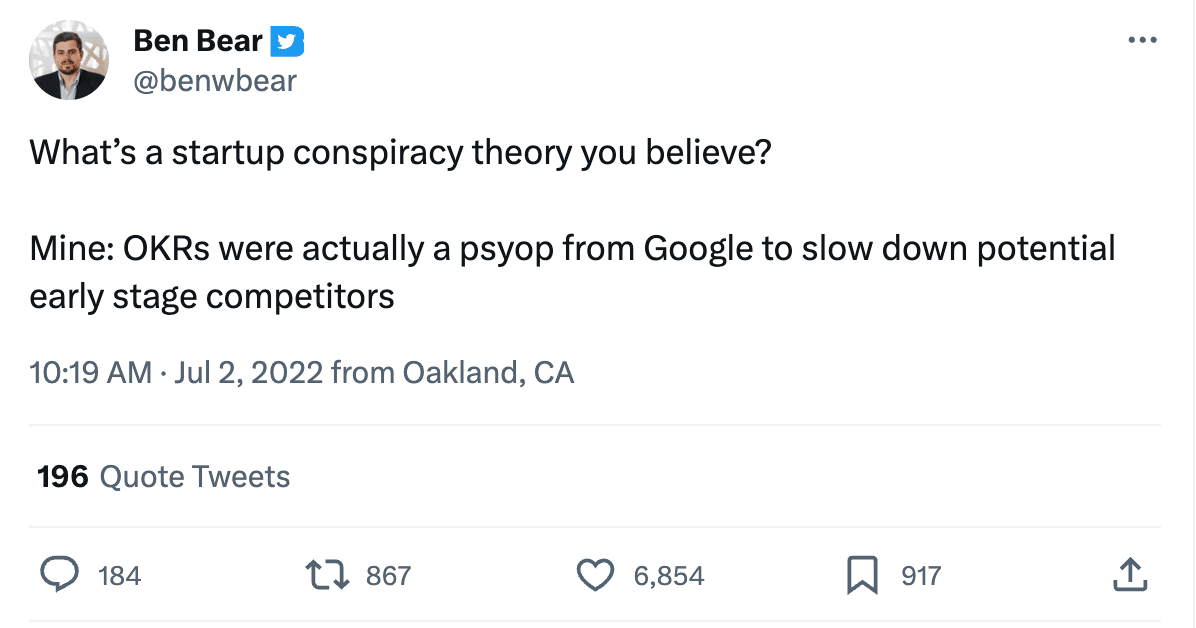Click the 6,854 likes count
The image size is (1196, 628).
coord(669,575)
